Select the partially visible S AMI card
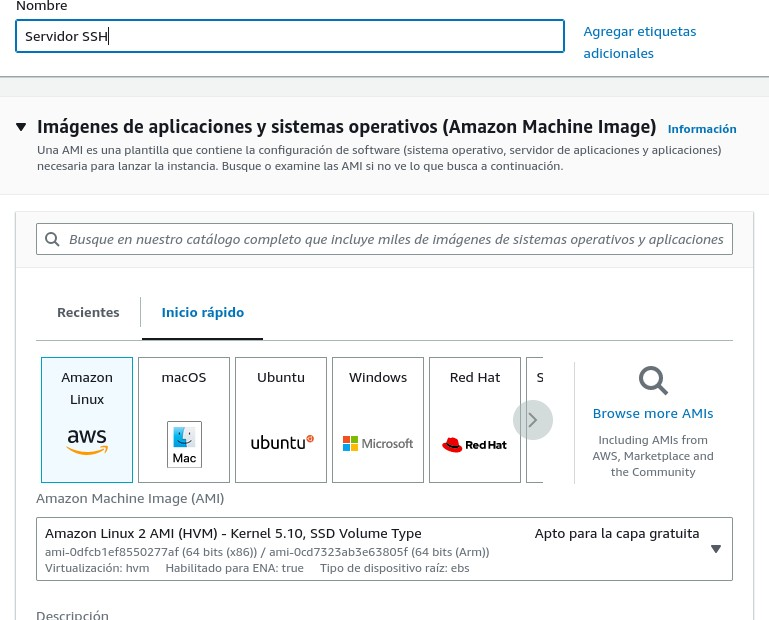This screenshot has height=620, width=769. point(535,420)
